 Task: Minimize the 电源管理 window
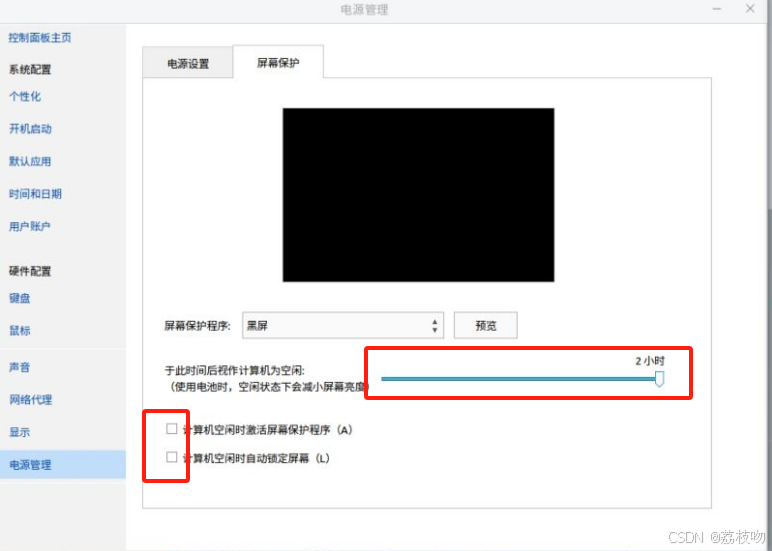coord(717,9)
